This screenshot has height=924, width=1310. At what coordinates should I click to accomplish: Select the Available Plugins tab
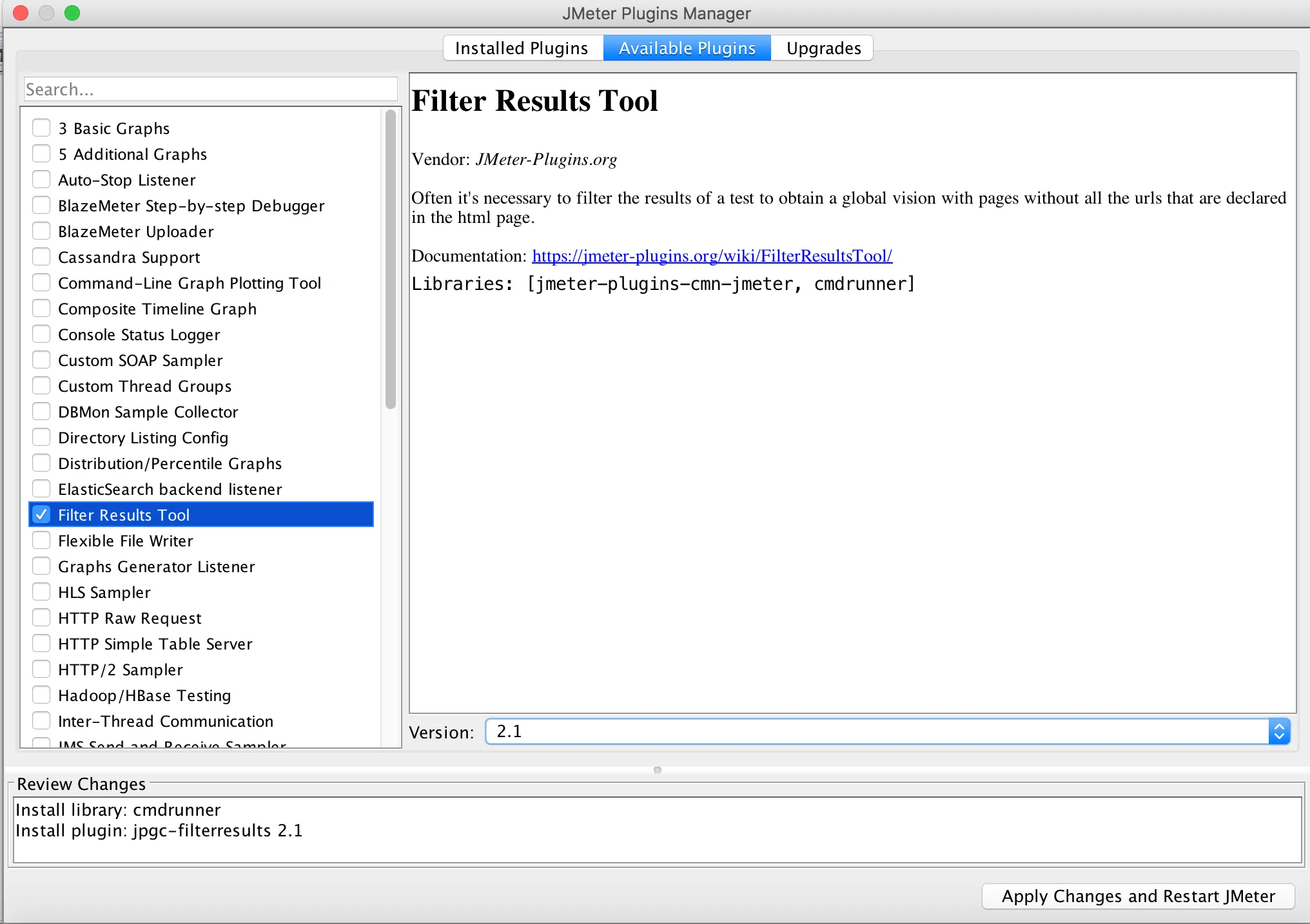[687, 48]
